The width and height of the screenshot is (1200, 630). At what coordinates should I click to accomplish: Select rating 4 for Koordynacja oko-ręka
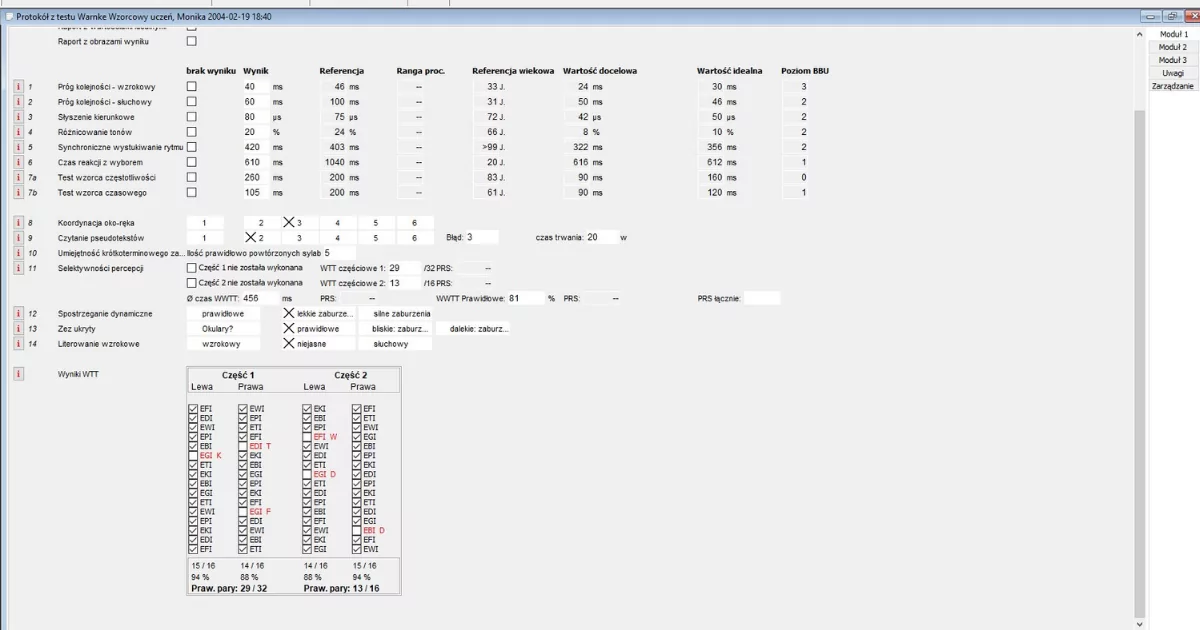click(337, 223)
